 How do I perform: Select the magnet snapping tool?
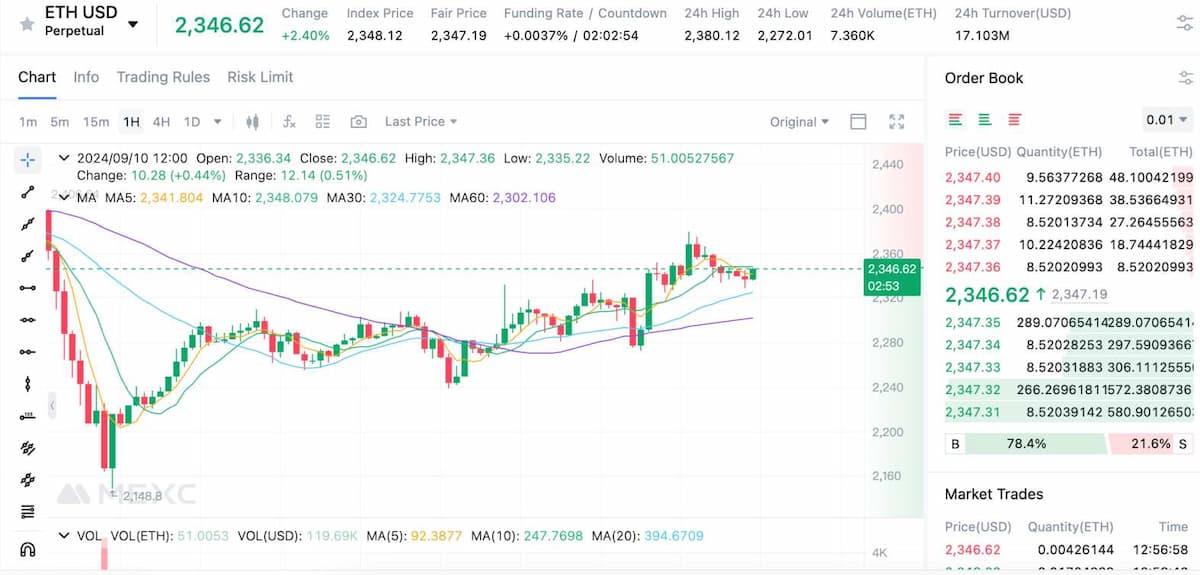click(28, 548)
